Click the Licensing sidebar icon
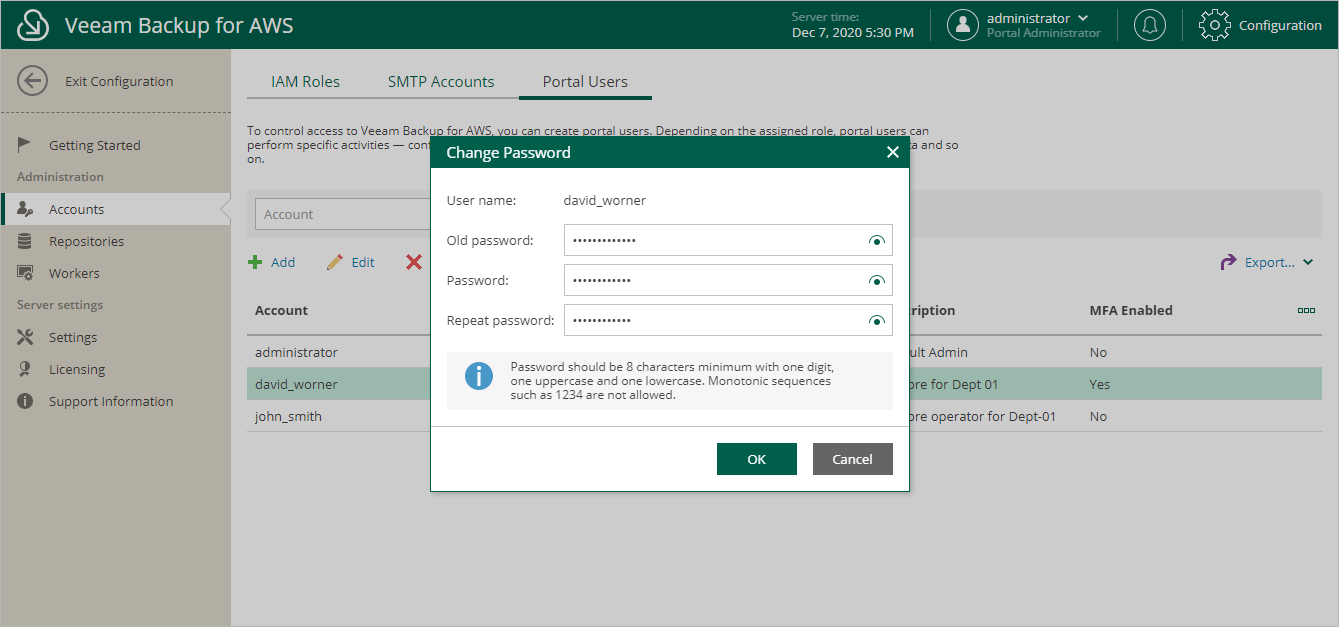This screenshot has height=627, width=1339. tap(25, 369)
